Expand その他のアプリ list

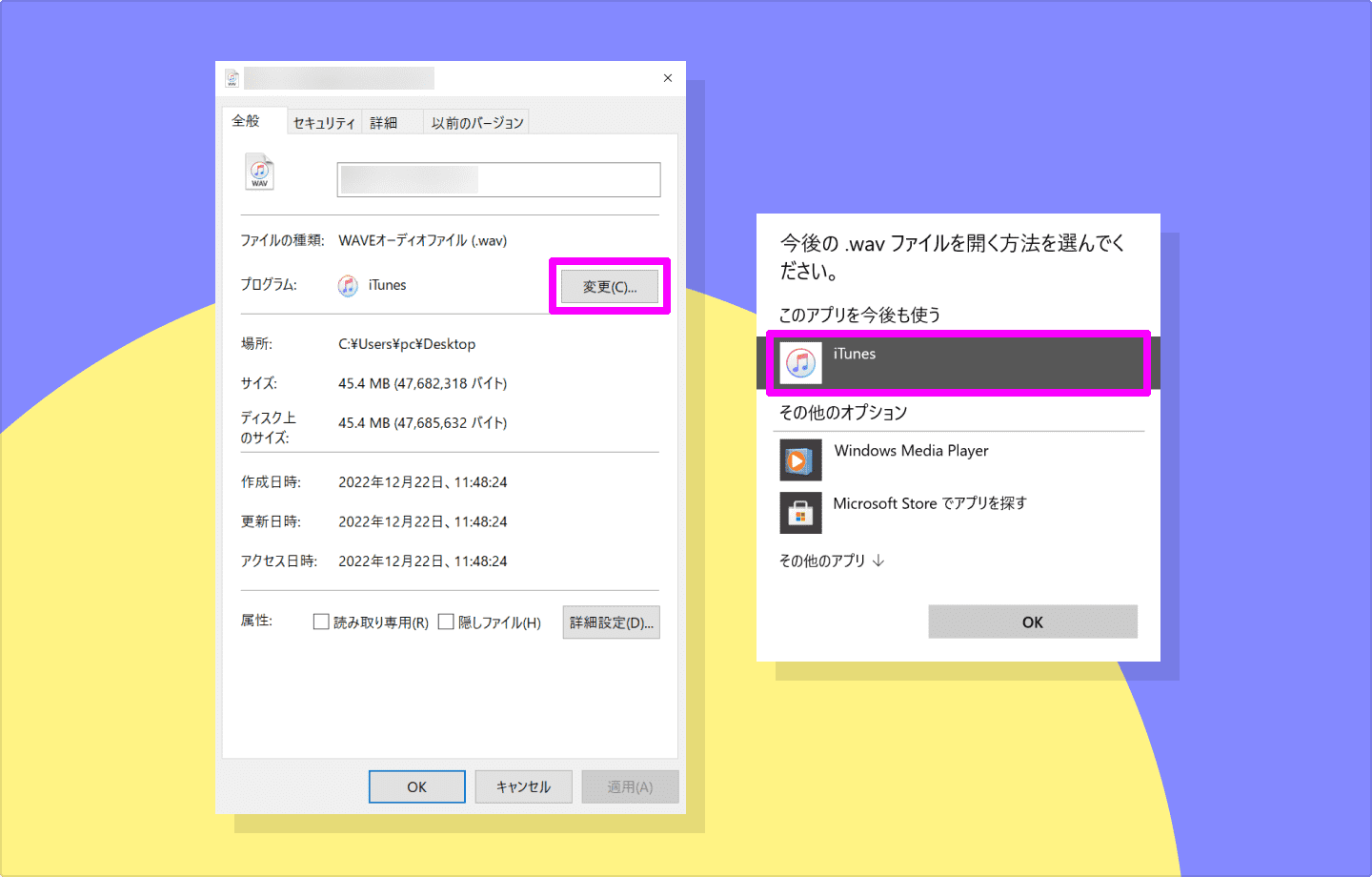832,561
